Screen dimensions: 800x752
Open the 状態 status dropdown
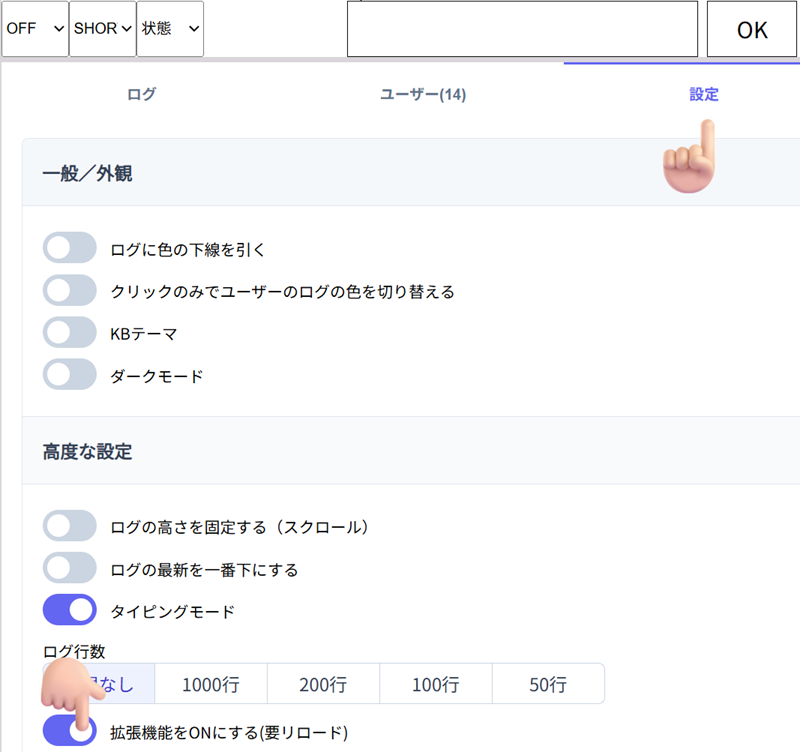tap(170, 29)
